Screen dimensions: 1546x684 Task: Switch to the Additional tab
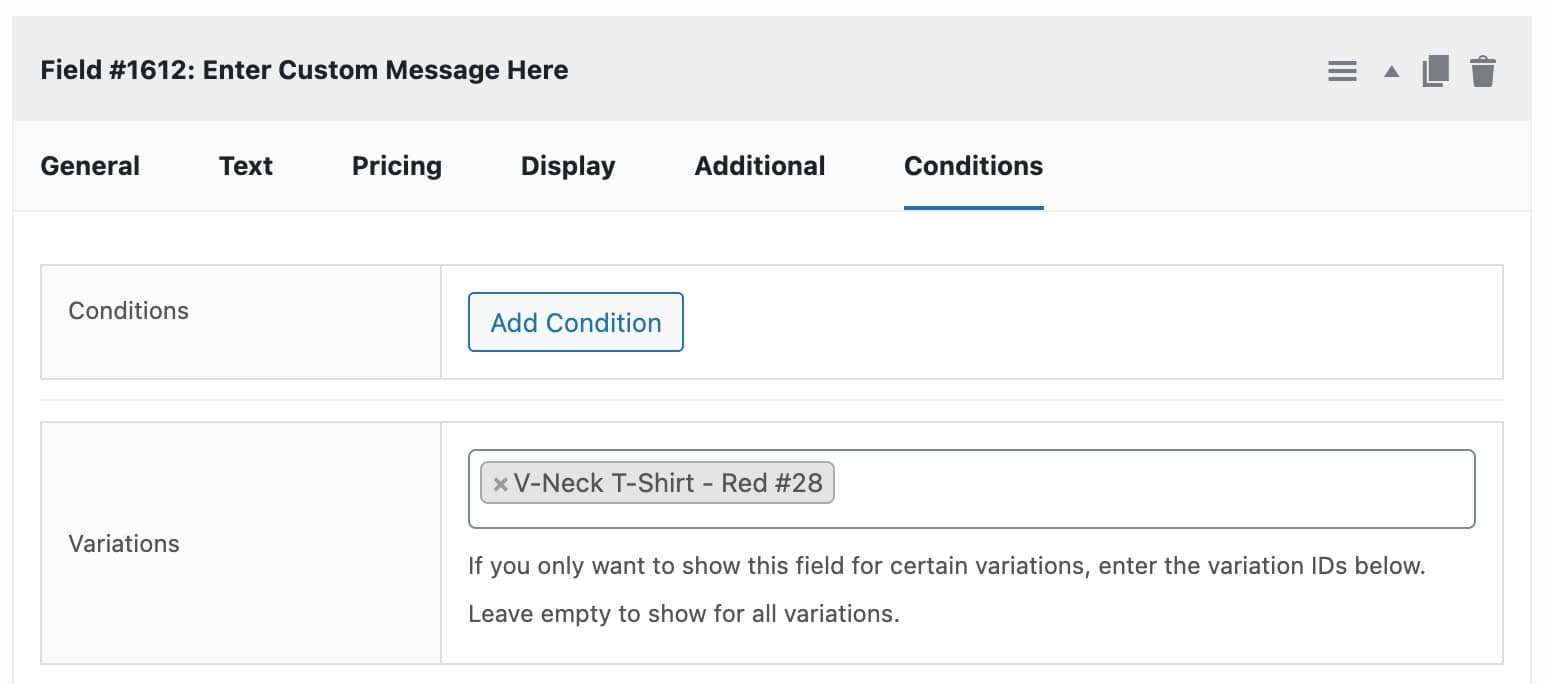point(759,166)
